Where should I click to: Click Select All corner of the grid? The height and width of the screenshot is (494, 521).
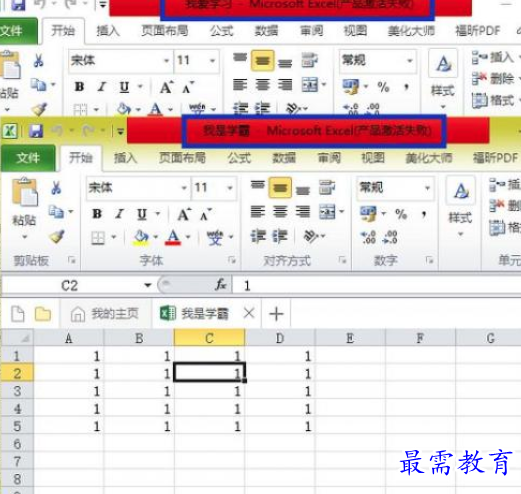click(17, 338)
